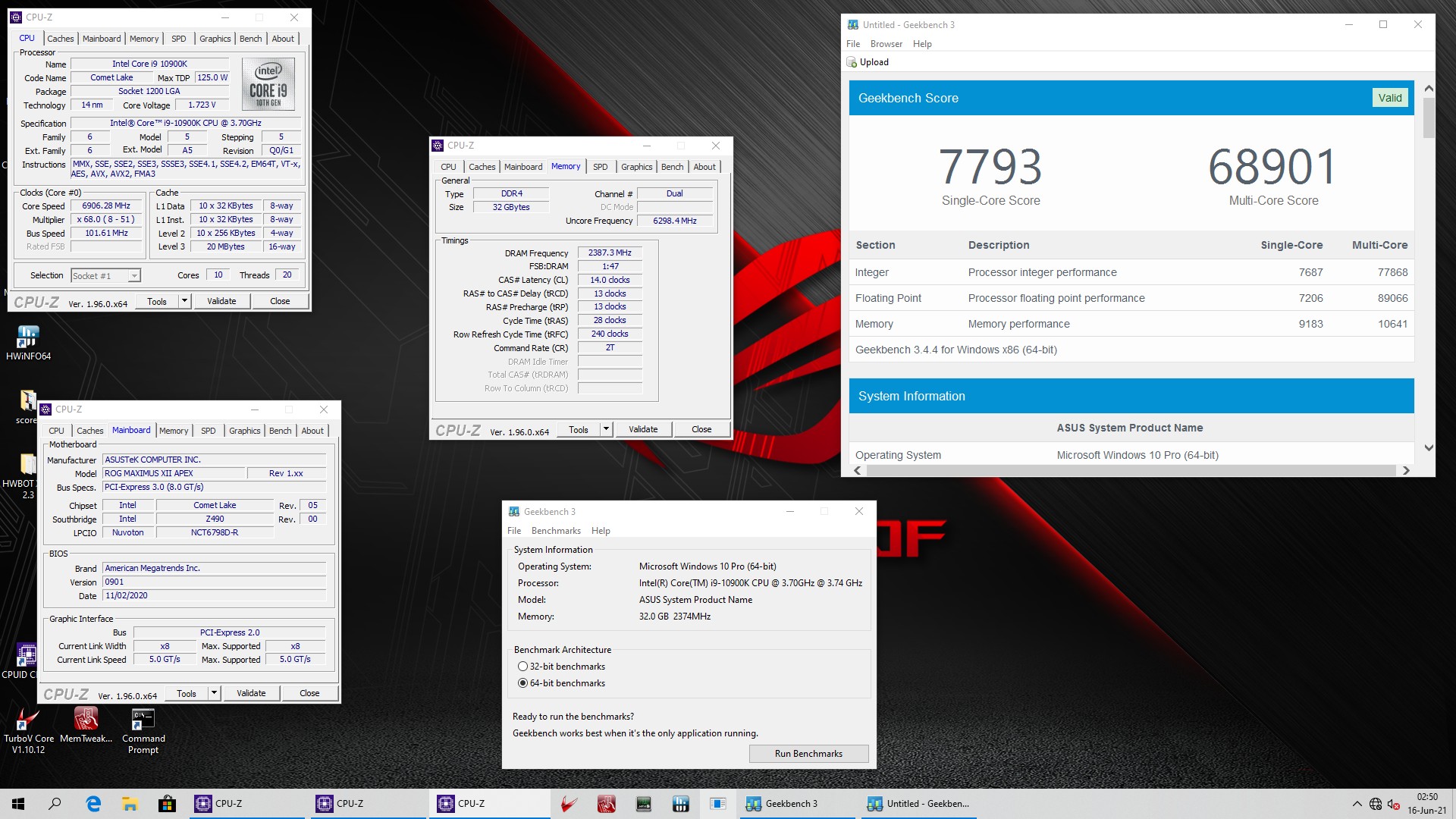Launch MemTweak desktop shortcut
This screenshot has height=819, width=1456.
tap(86, 725)
